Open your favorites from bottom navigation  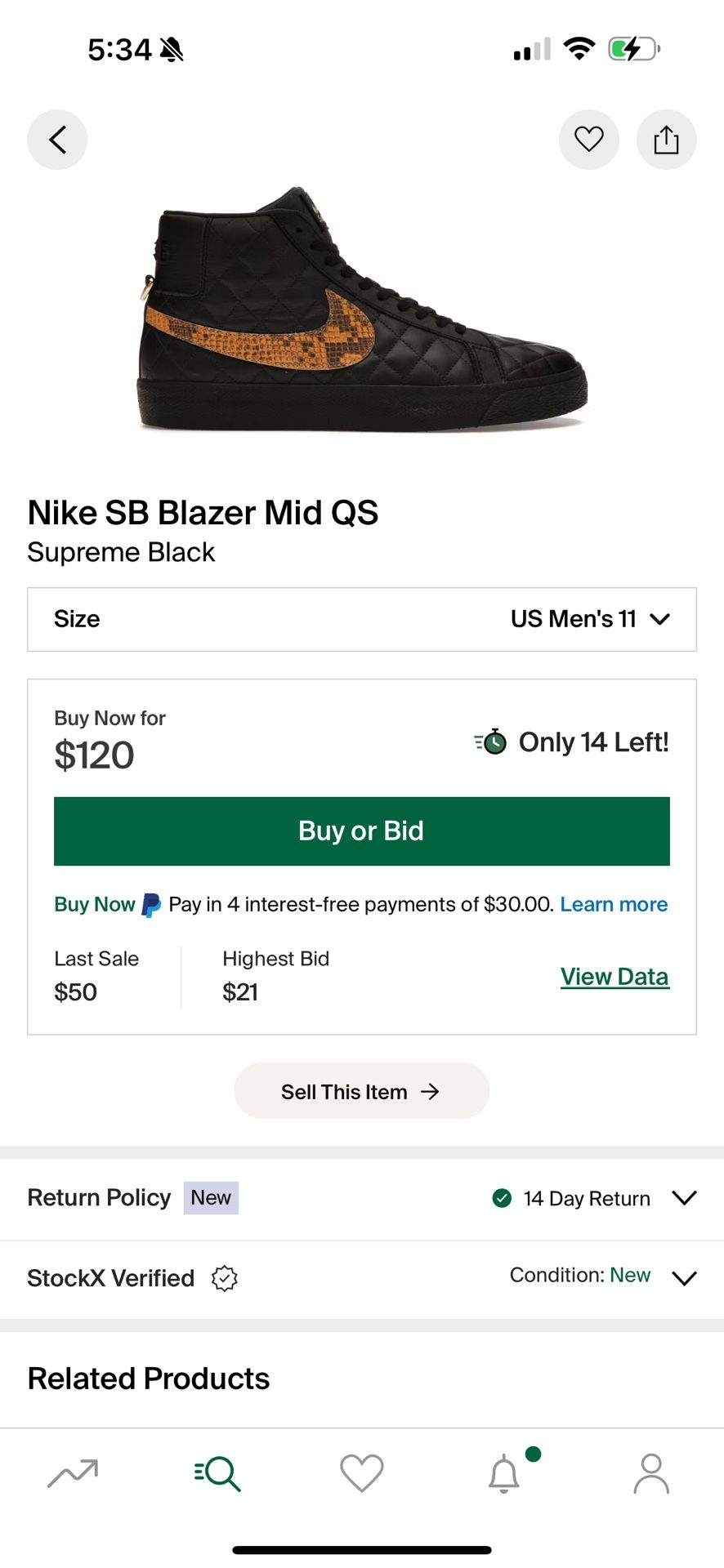[x=362, y=1473]
